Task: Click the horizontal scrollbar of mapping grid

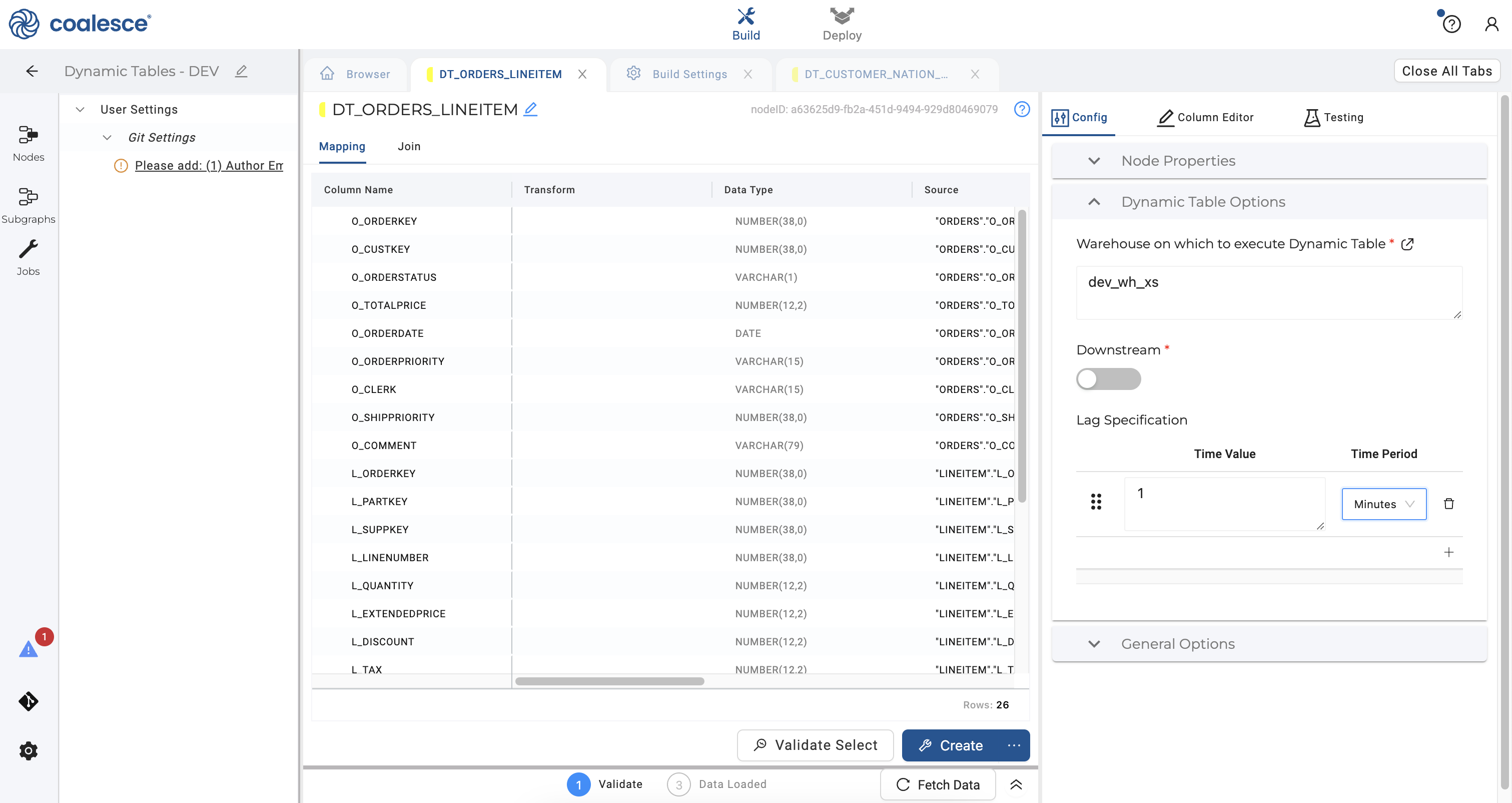Action: click(x=609, y=681)
